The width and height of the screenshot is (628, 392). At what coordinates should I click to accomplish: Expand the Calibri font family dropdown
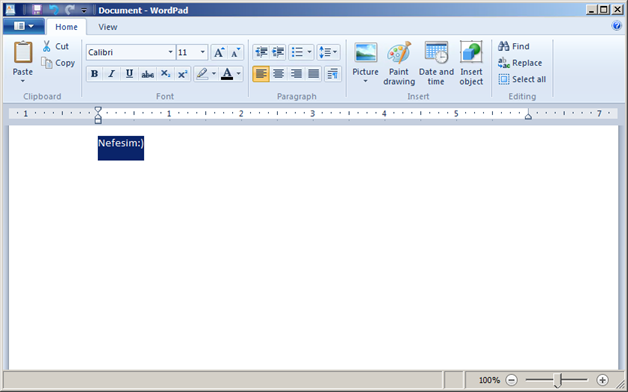tap(170, 52)
